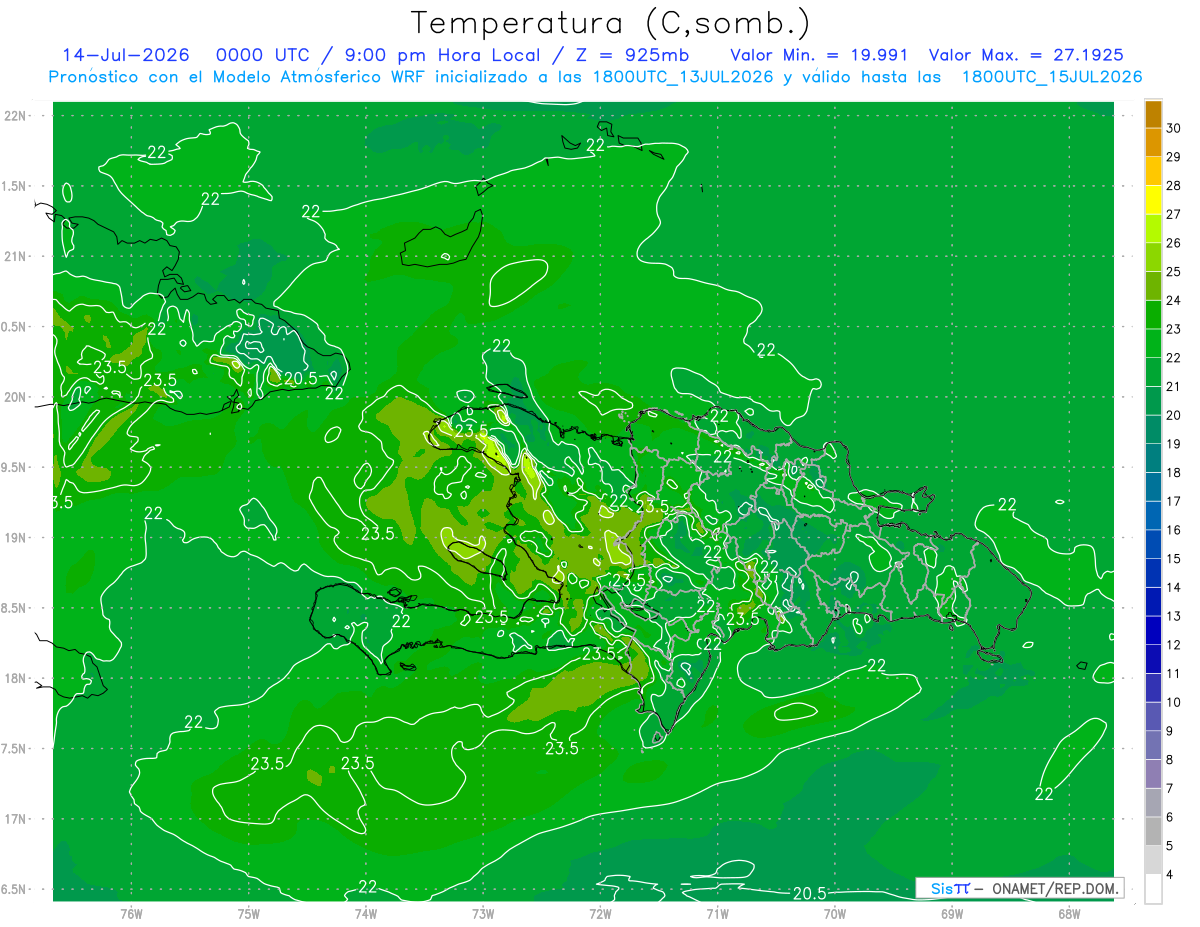Image resolution: width=1200 pixels, height=927 pixels.
Task: Click the "72W" longitude axis label
Action: point(600,913)
